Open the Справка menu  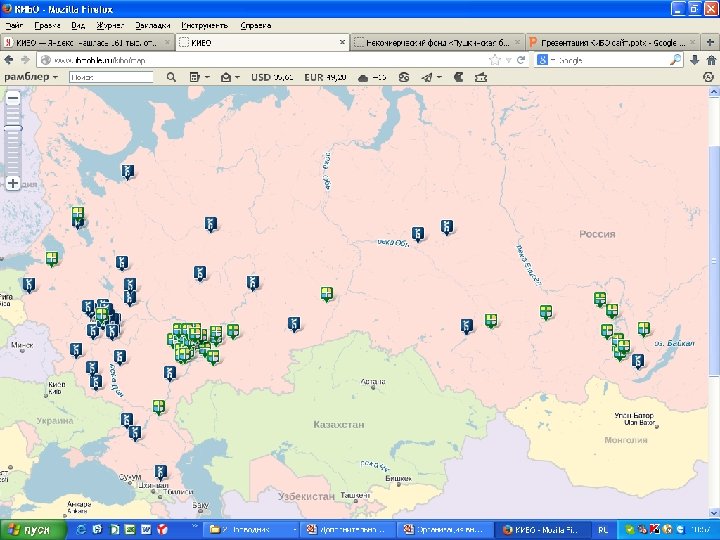coord(255,26)
